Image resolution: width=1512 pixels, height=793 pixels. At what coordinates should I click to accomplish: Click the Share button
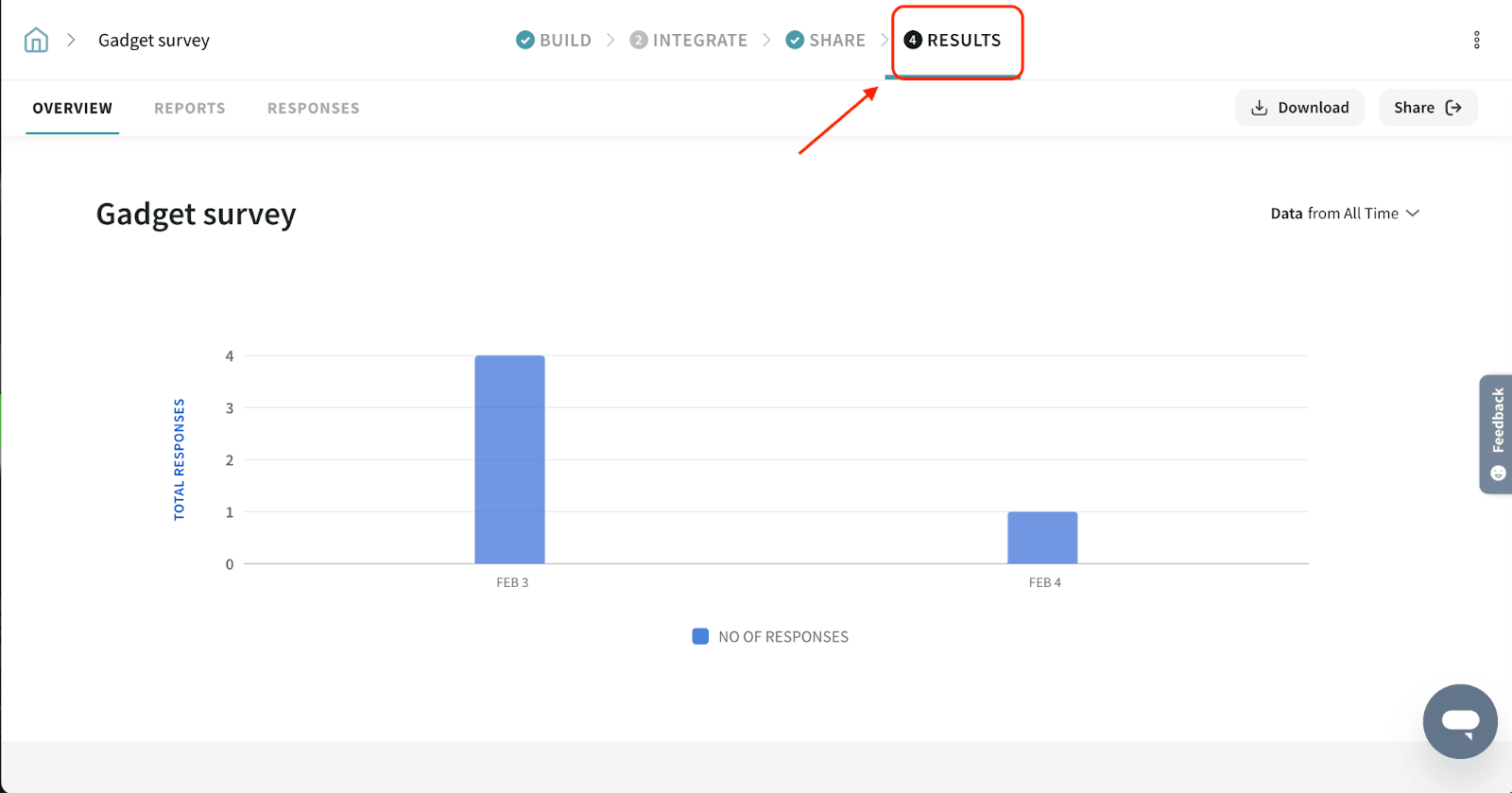1427,108
